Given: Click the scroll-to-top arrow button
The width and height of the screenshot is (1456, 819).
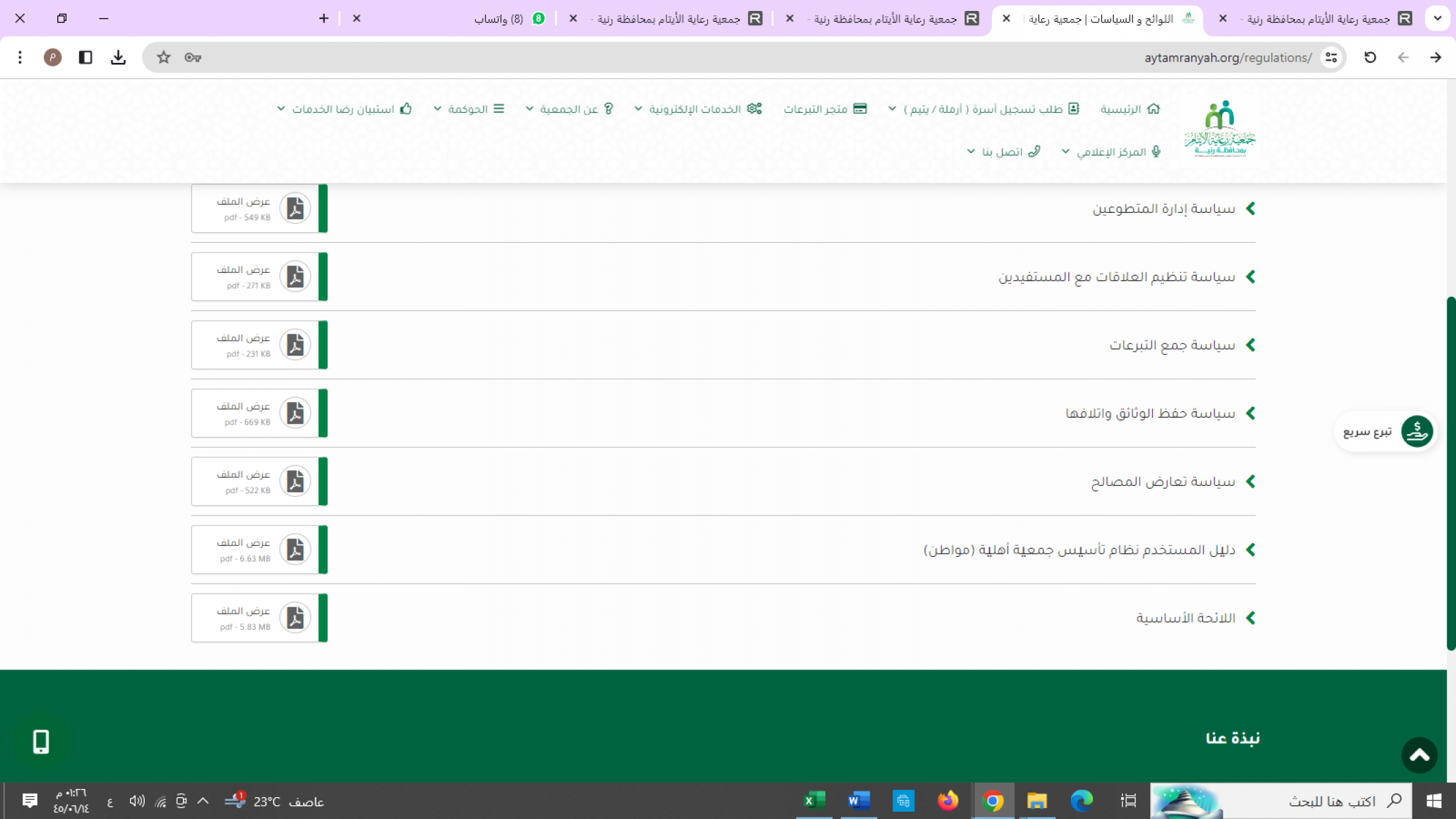Looking at the screenshot, I should pyautogui.click(x=1419, y=755).
